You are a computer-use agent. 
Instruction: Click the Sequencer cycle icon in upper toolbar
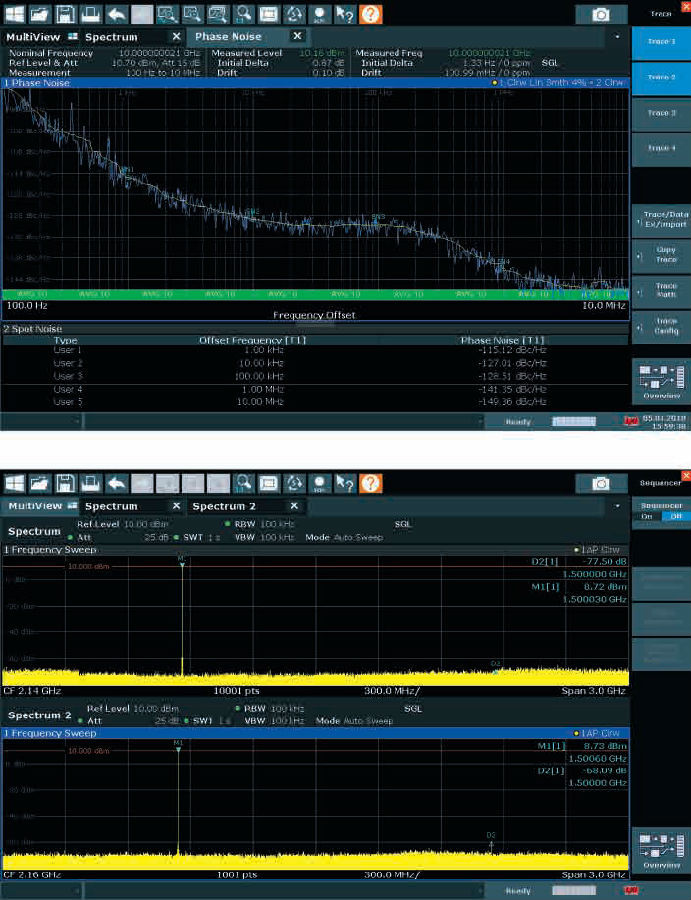click(x=294, y=14)
